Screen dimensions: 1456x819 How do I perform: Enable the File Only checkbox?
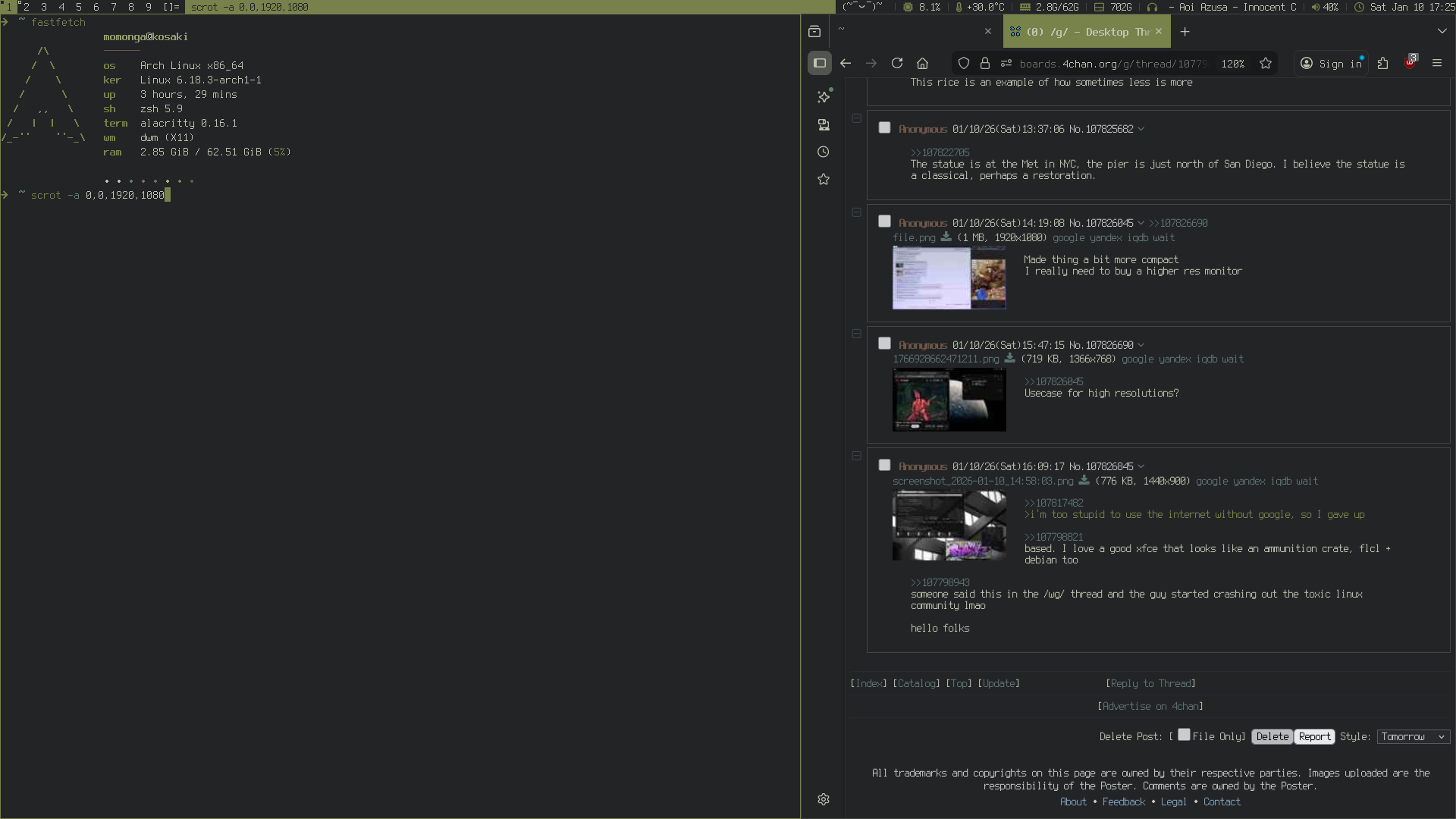[x=1184, y=735]
